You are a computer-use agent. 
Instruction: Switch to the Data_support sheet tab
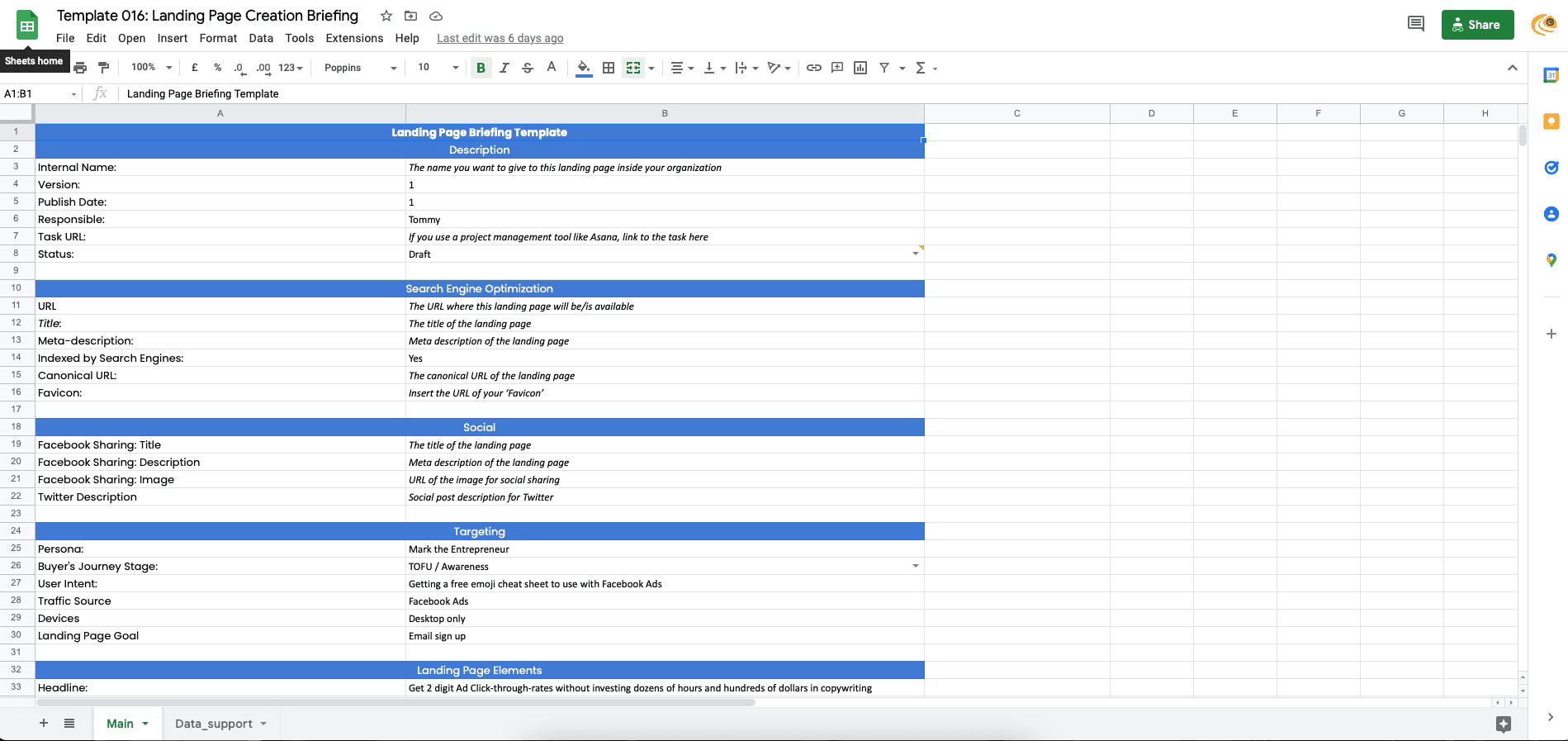point(220,724)
